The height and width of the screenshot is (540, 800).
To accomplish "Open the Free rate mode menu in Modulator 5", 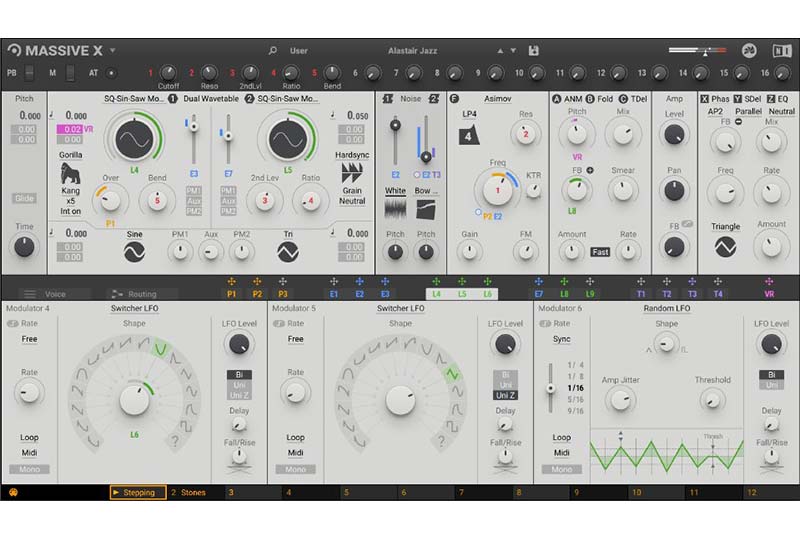I will 295,339.
